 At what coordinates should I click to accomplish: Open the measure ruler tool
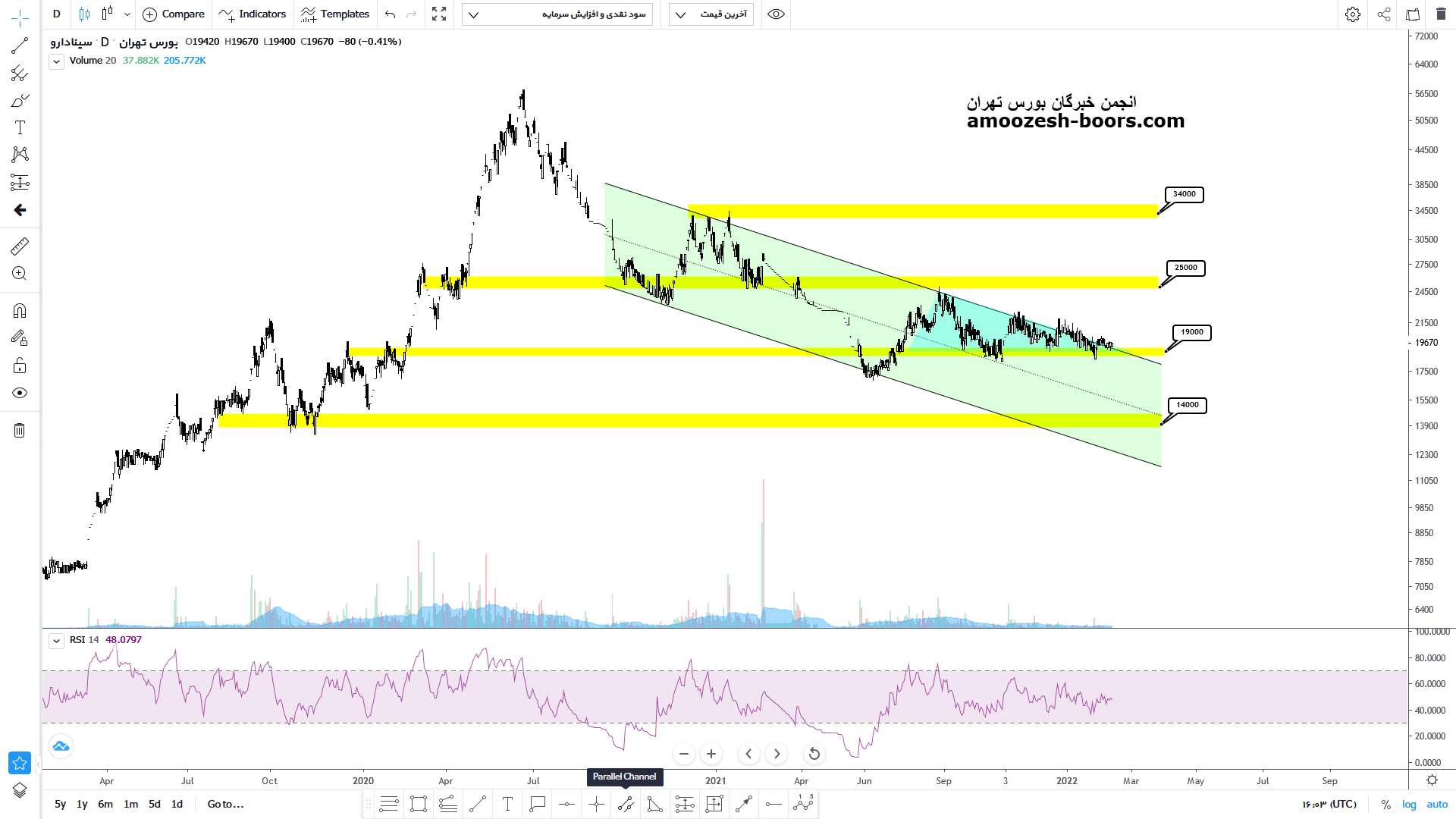click(20, 246)
